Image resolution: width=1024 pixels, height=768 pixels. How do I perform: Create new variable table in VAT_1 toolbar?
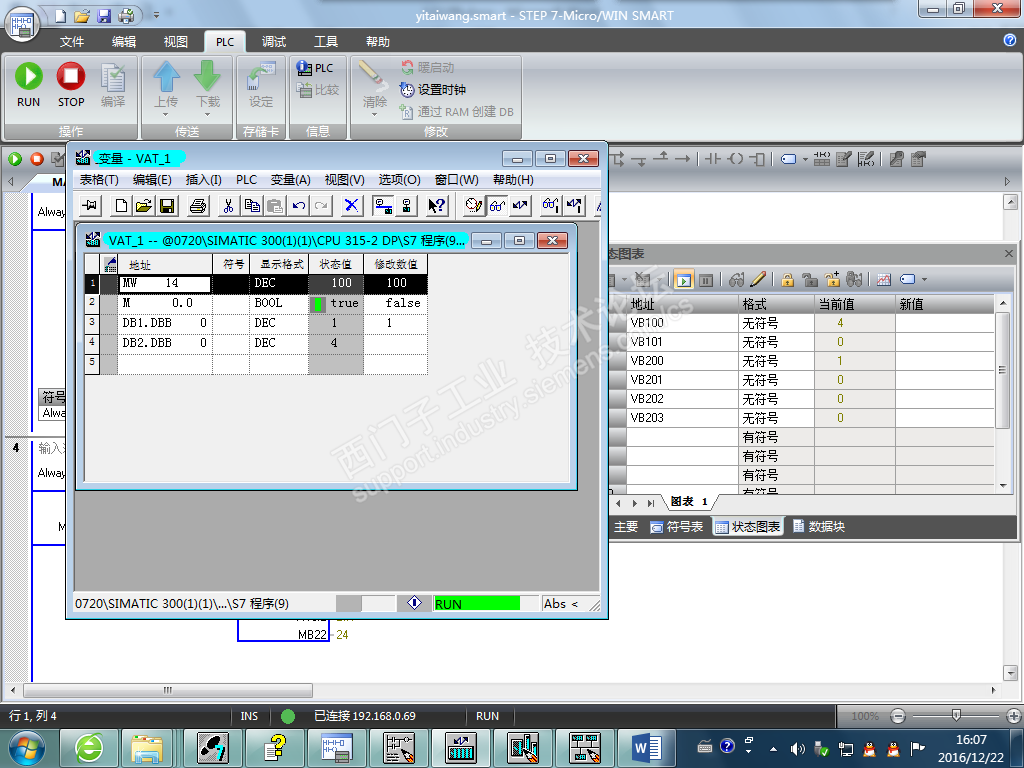click(121, 206)
